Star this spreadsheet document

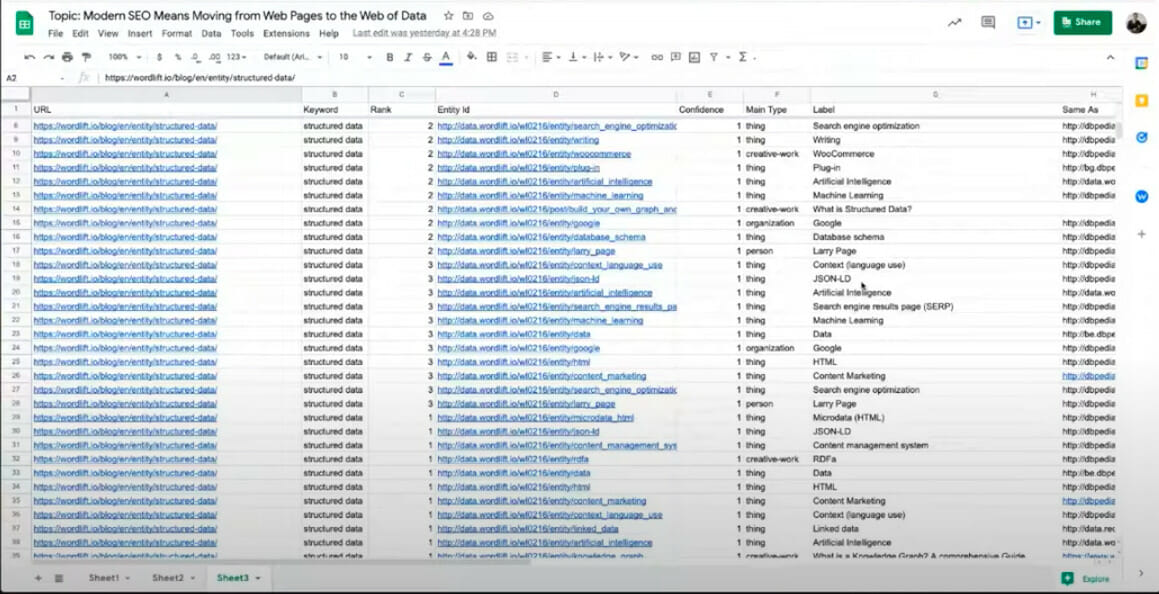[448, 16]
